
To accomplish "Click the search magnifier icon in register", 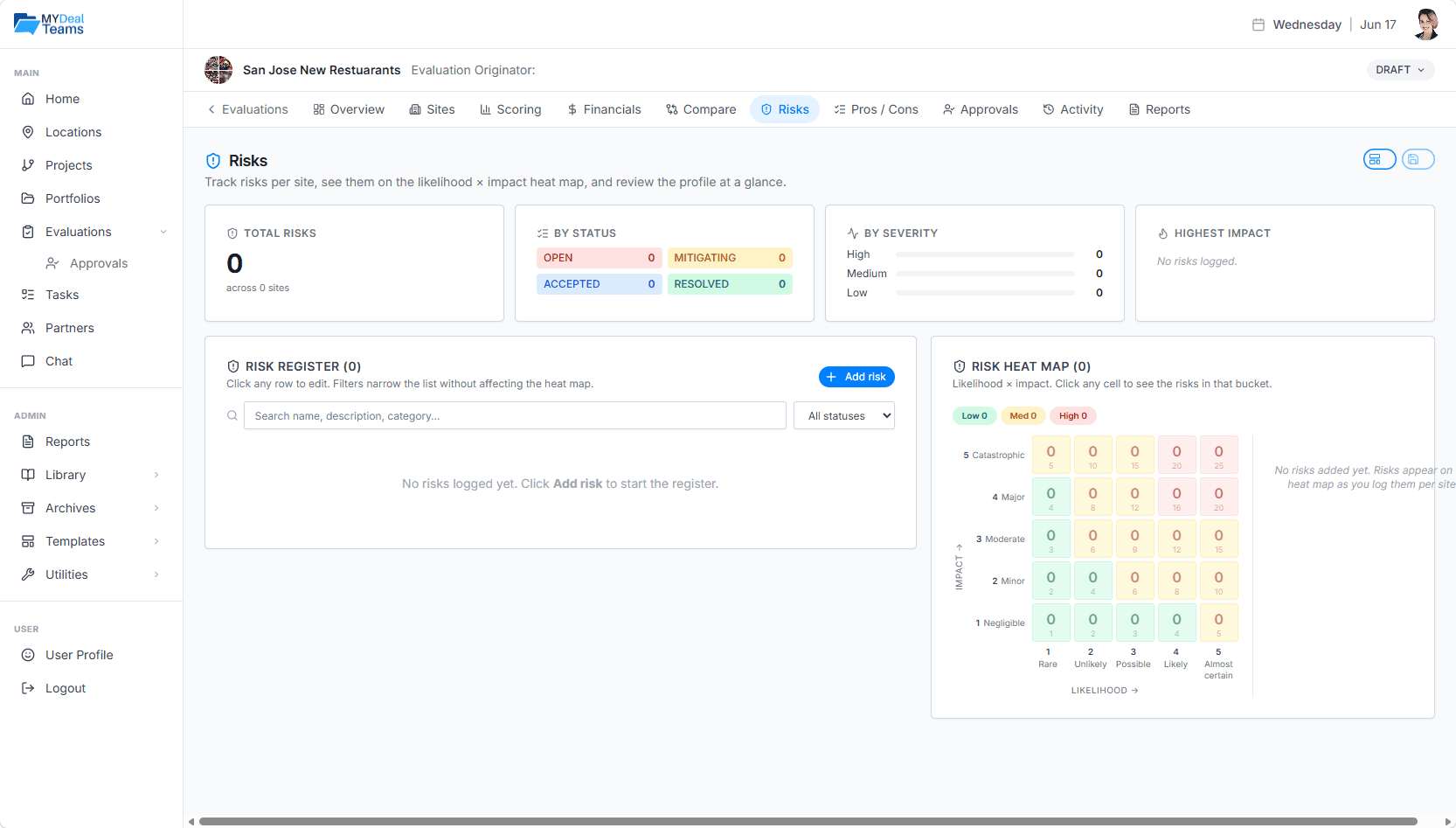I will [232, 415].
